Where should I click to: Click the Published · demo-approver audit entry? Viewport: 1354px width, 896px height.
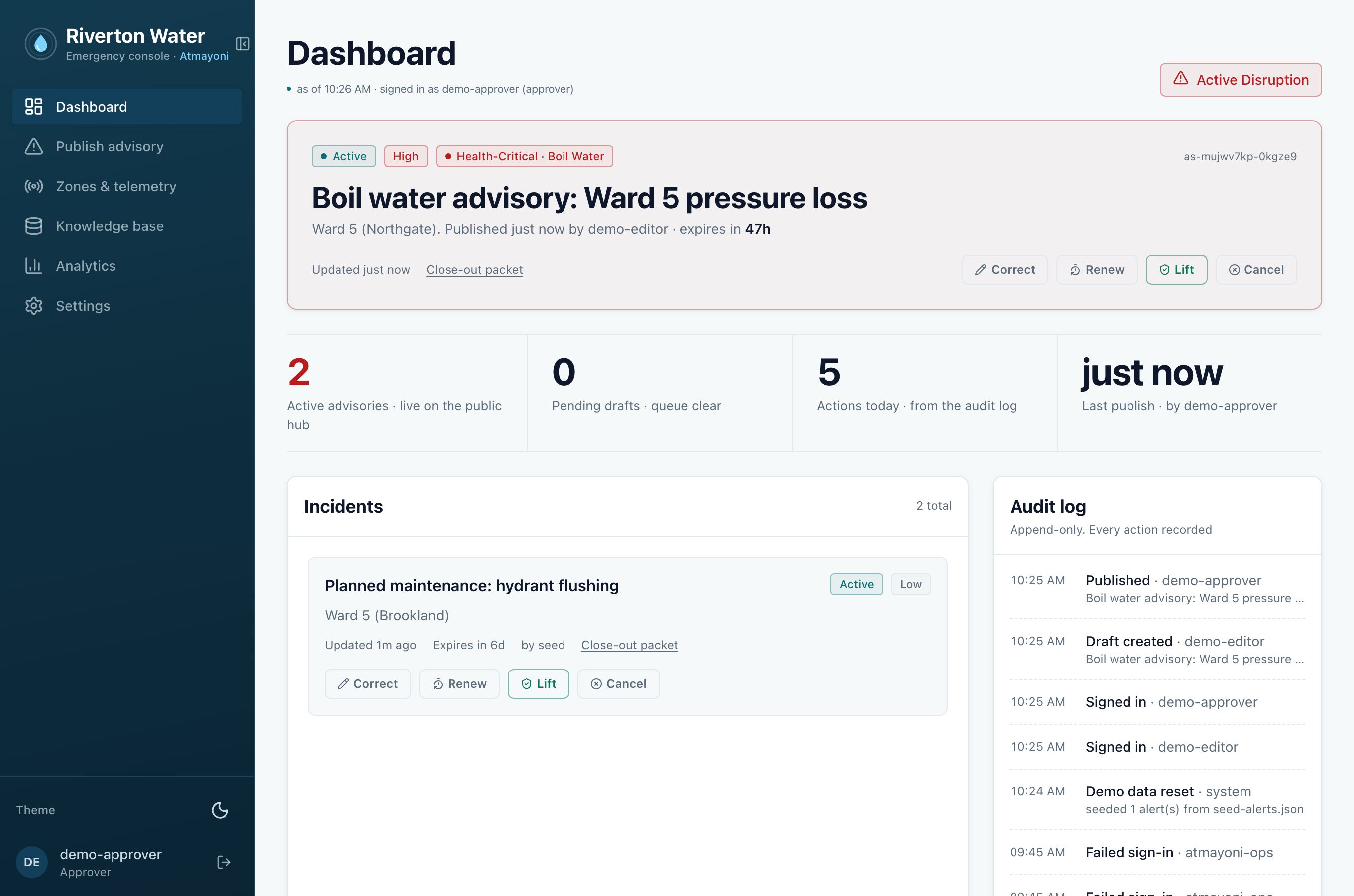click(x=1157, y=588)
